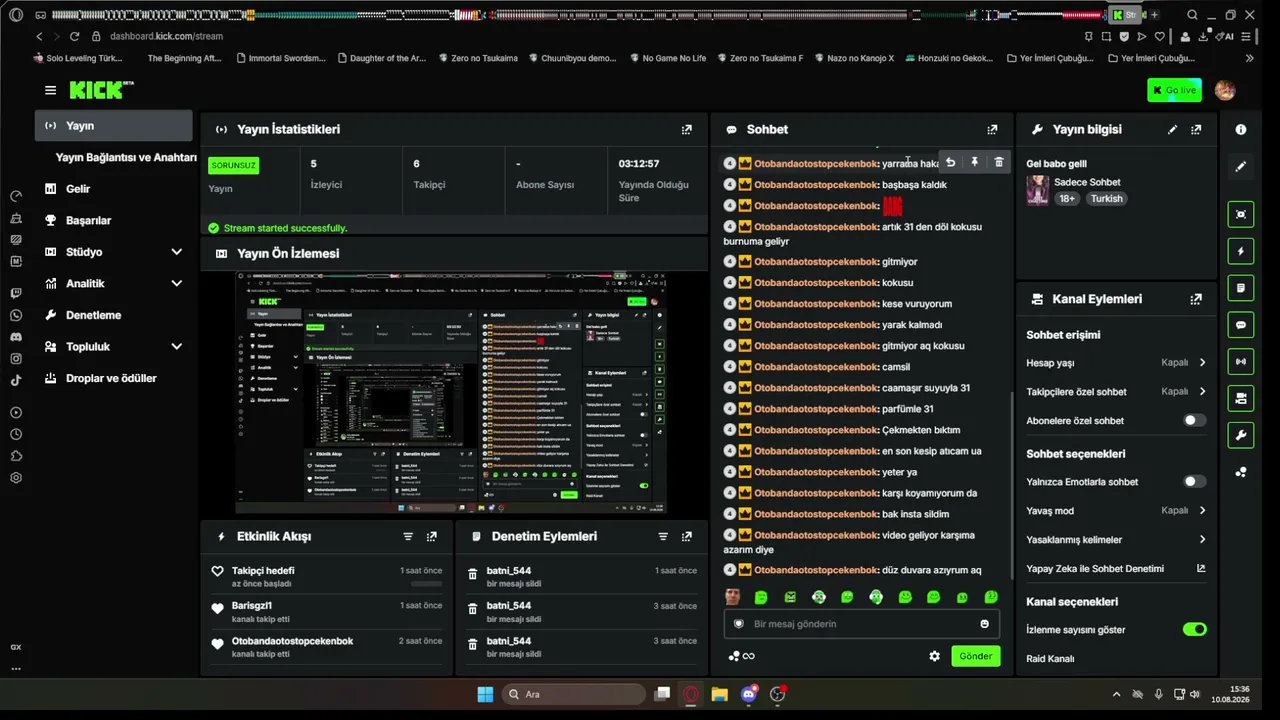Open the hamburger menu beside Kick logo

point(50,90)
